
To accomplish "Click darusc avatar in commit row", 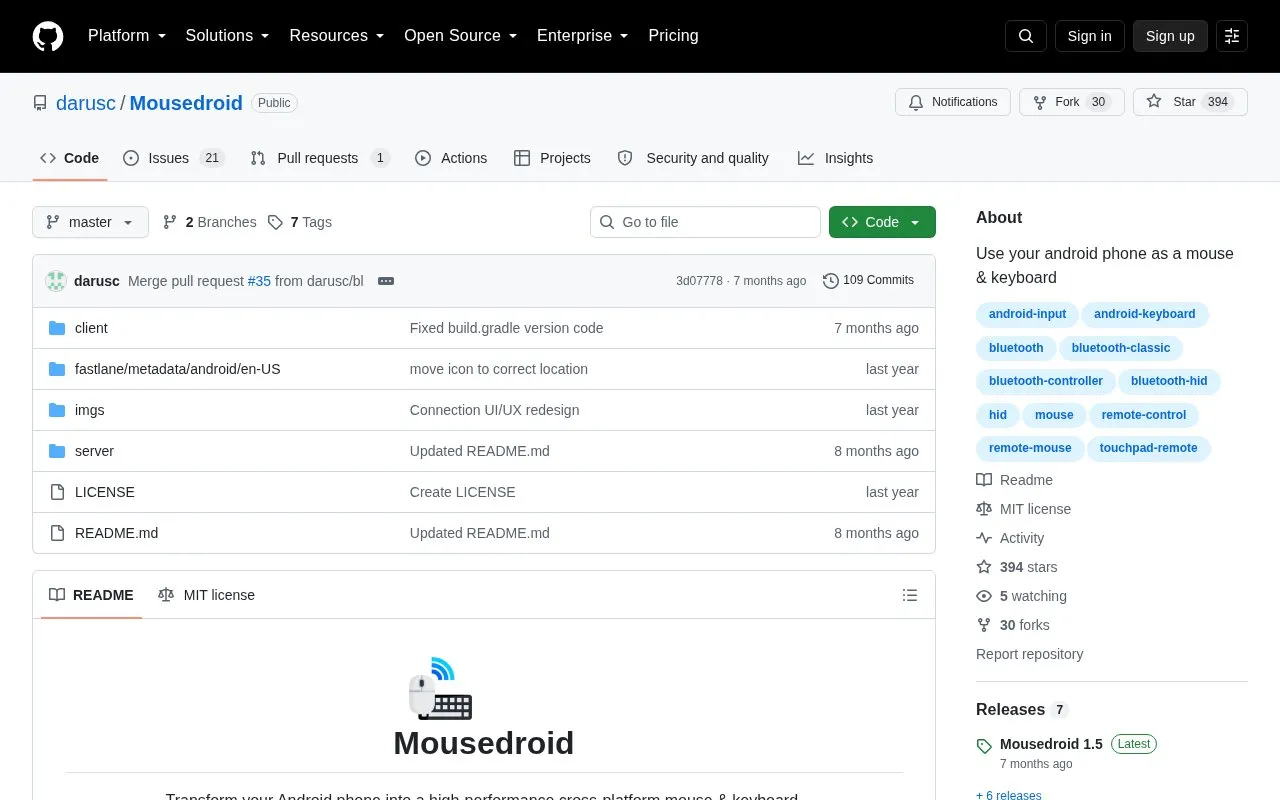I will pyautogui.click(x=56, y=281).
